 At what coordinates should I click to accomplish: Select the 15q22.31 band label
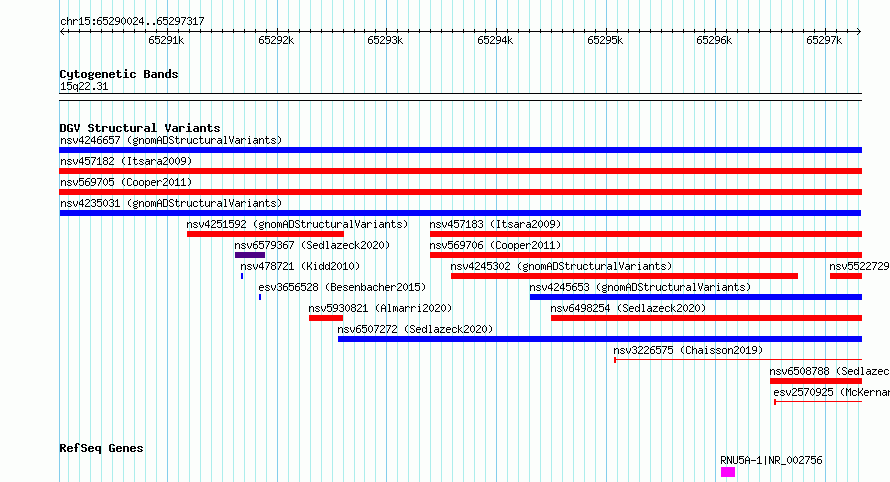pyautogui.click(x=84, y=86)
